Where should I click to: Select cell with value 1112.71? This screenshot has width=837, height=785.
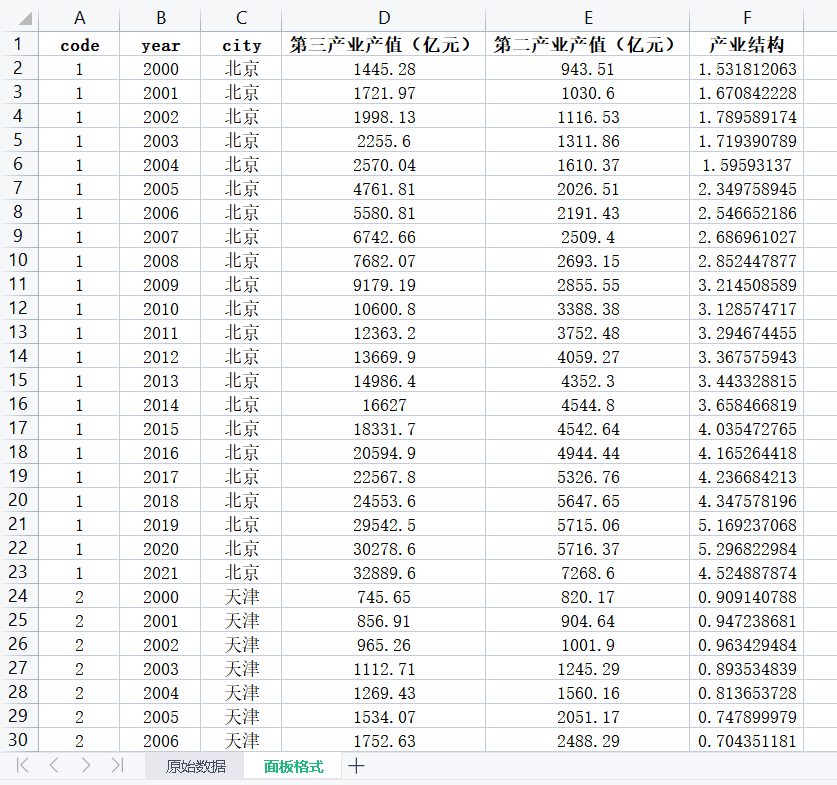tap(384, 669)
